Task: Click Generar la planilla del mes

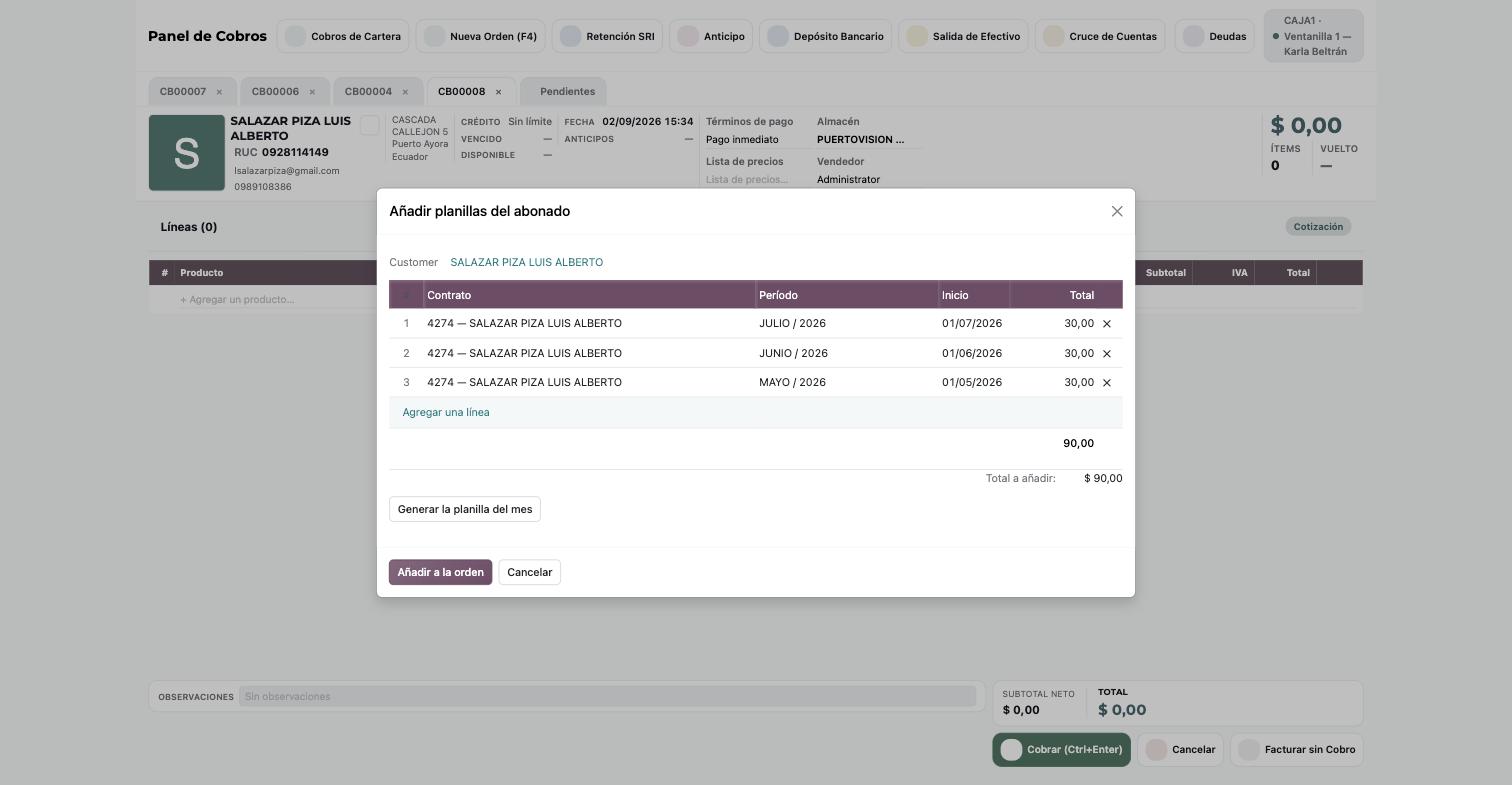Action: click(x=465, y=509)
